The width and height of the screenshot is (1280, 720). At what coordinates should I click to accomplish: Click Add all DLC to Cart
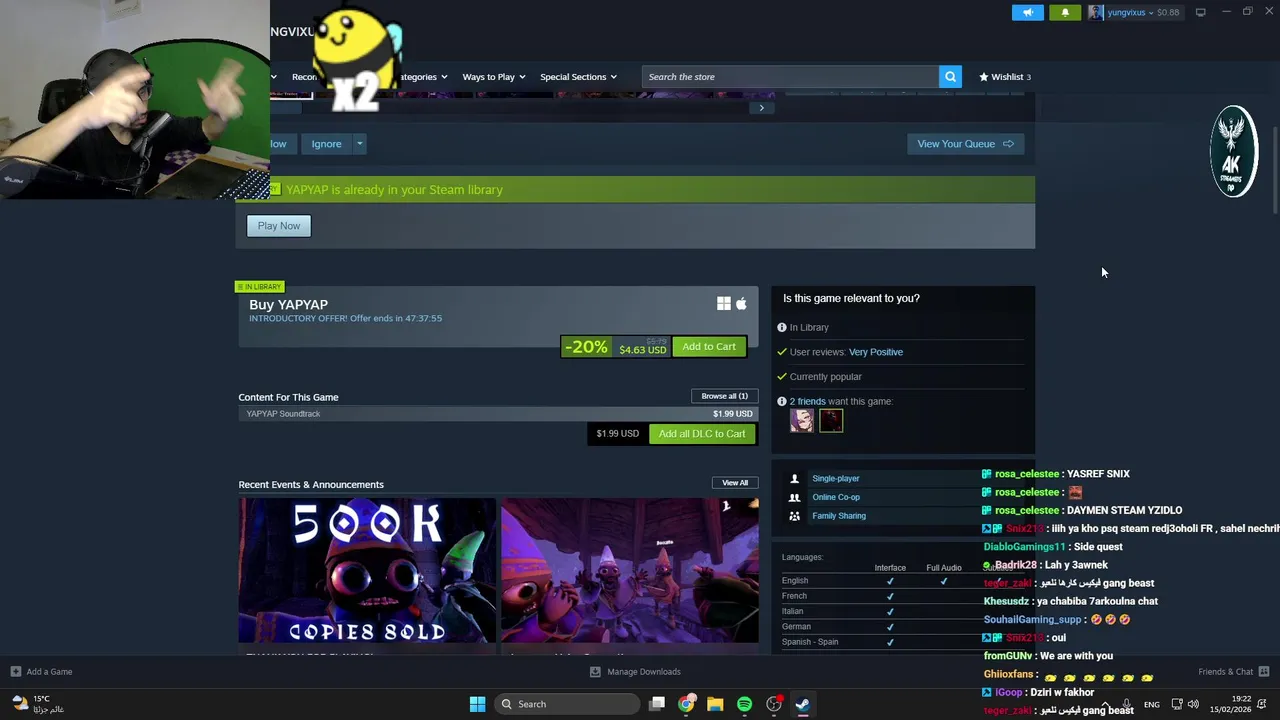(702, 434)
